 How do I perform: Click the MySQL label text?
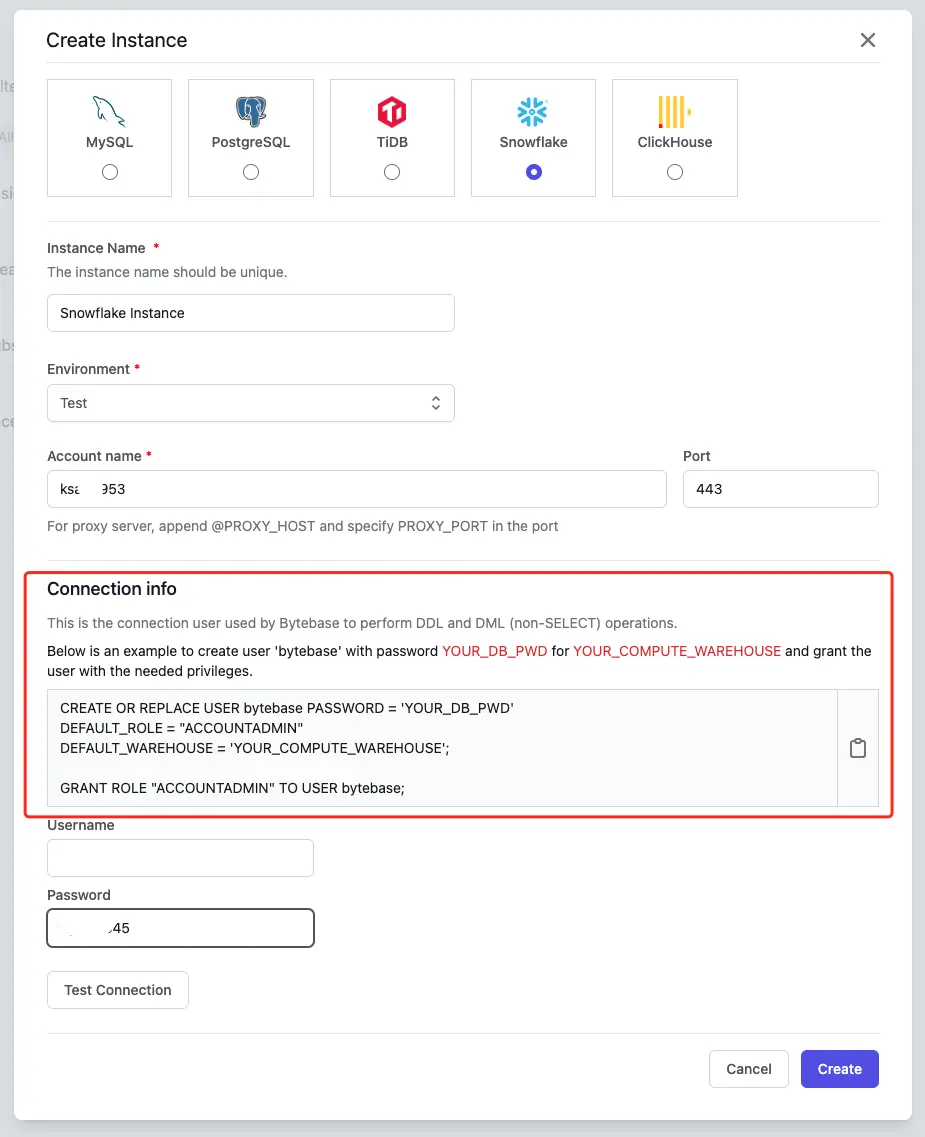[x=109, y=142]
